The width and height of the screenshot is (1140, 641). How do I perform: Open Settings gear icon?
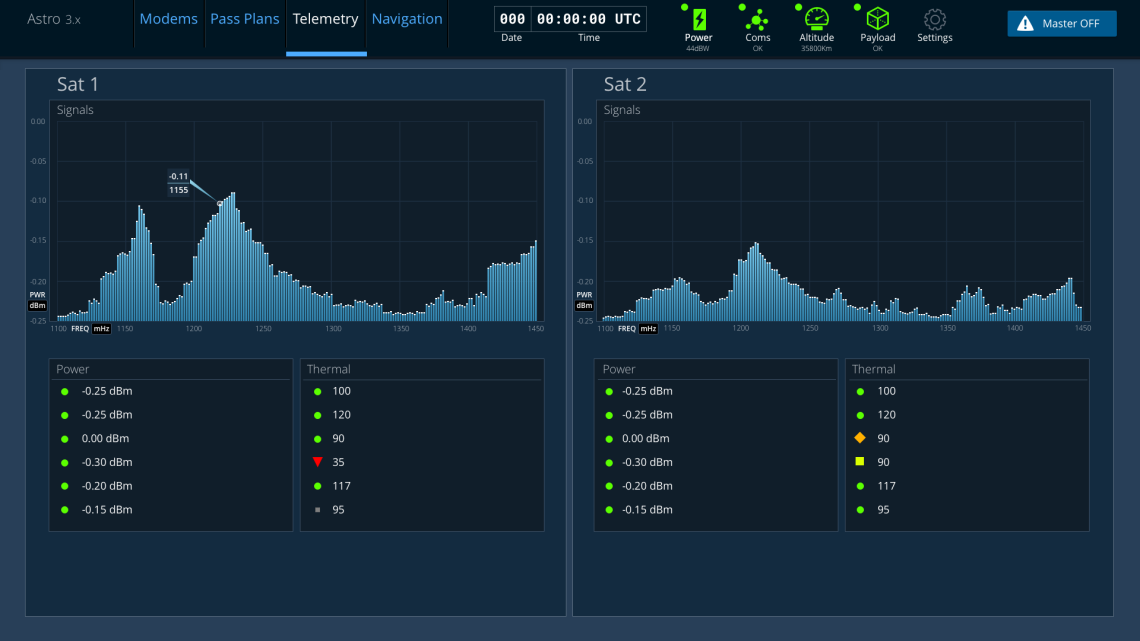tap(934, 20)
